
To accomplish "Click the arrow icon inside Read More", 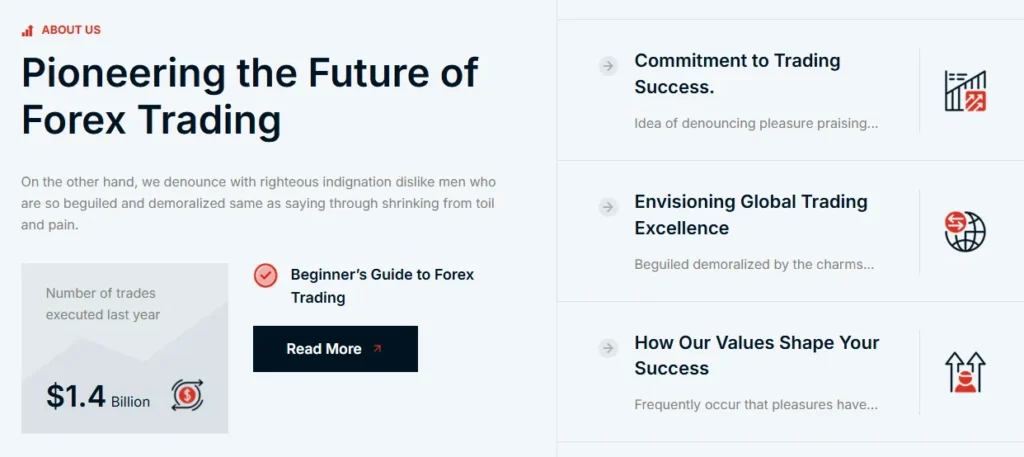I will (377, 349).
